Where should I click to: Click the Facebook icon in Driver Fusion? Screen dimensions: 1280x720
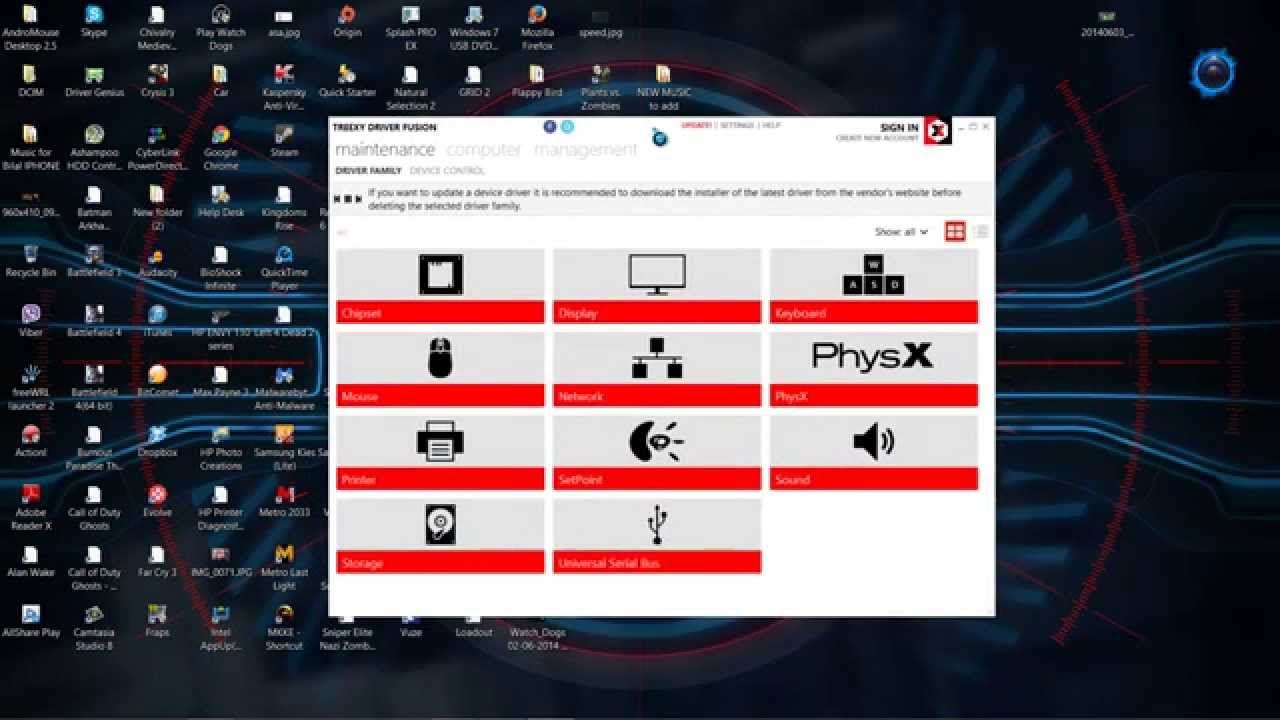[550, 127]
